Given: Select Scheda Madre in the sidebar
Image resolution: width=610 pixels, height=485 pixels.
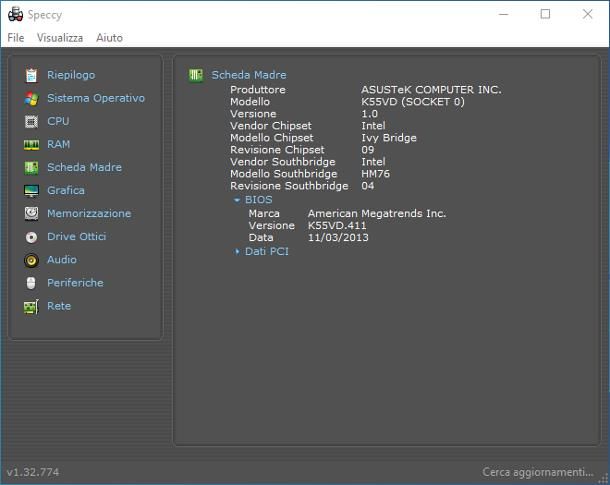Looking at the screenshot, I should (x=84, y=167).
